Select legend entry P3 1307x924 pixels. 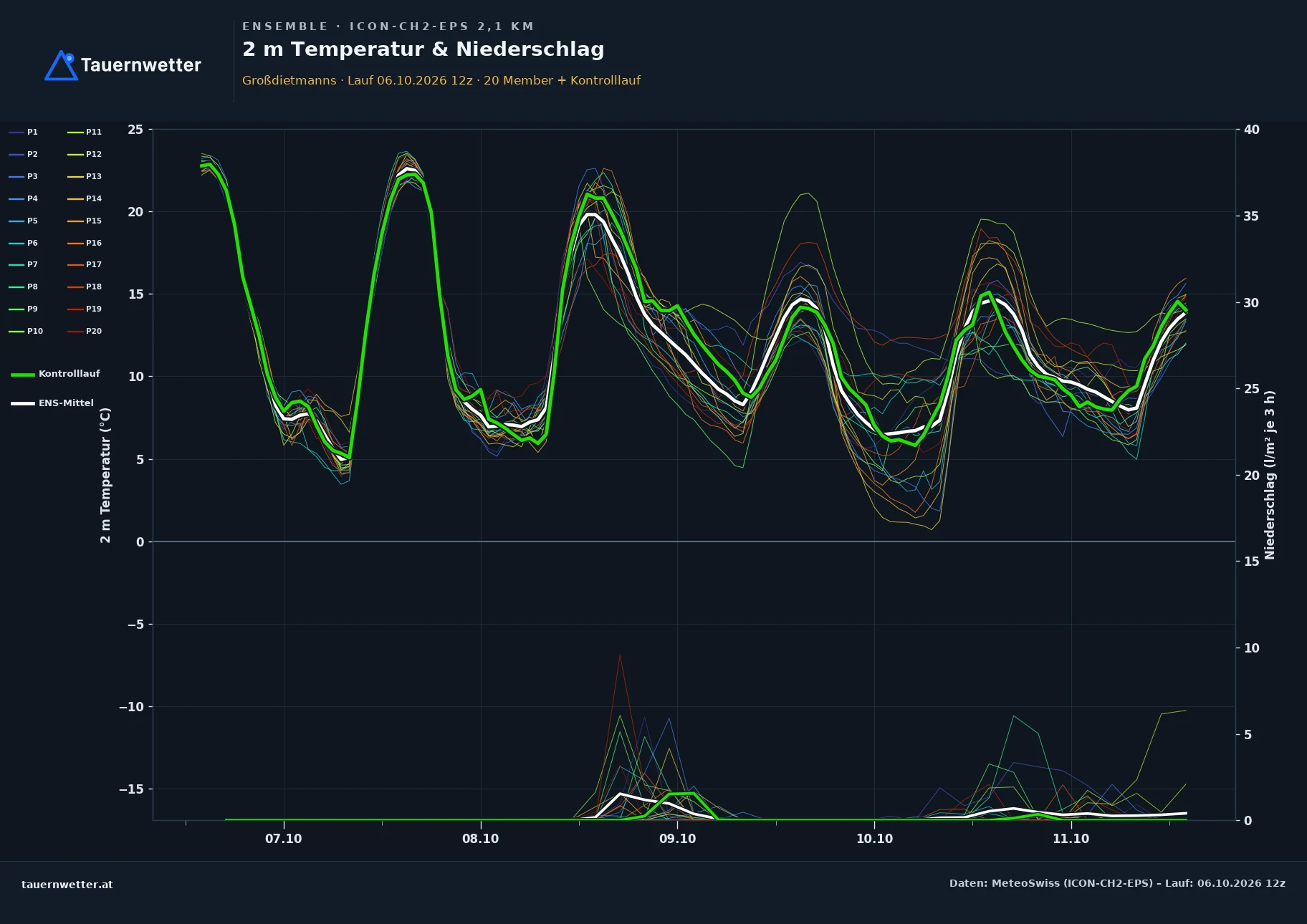[x=23, y=176]
